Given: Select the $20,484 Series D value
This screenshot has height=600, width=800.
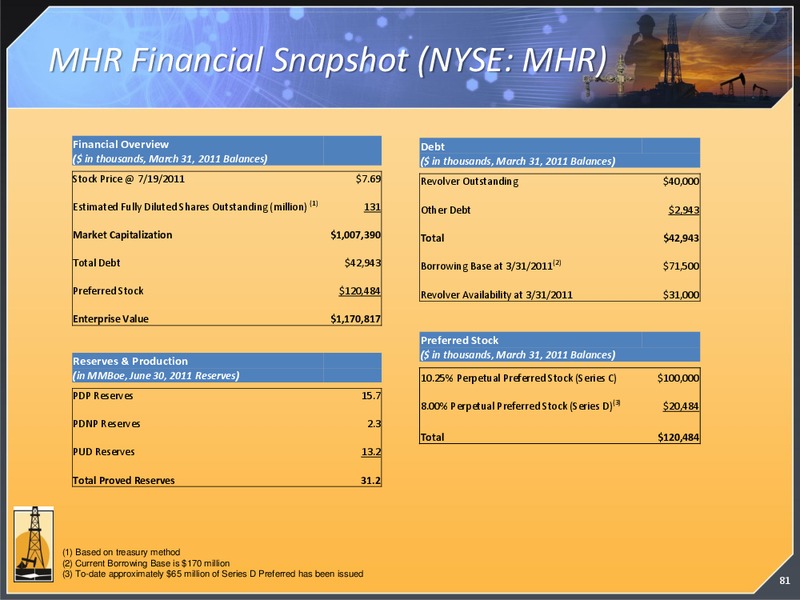Looking at the screenshot, I should coord(681,406).
